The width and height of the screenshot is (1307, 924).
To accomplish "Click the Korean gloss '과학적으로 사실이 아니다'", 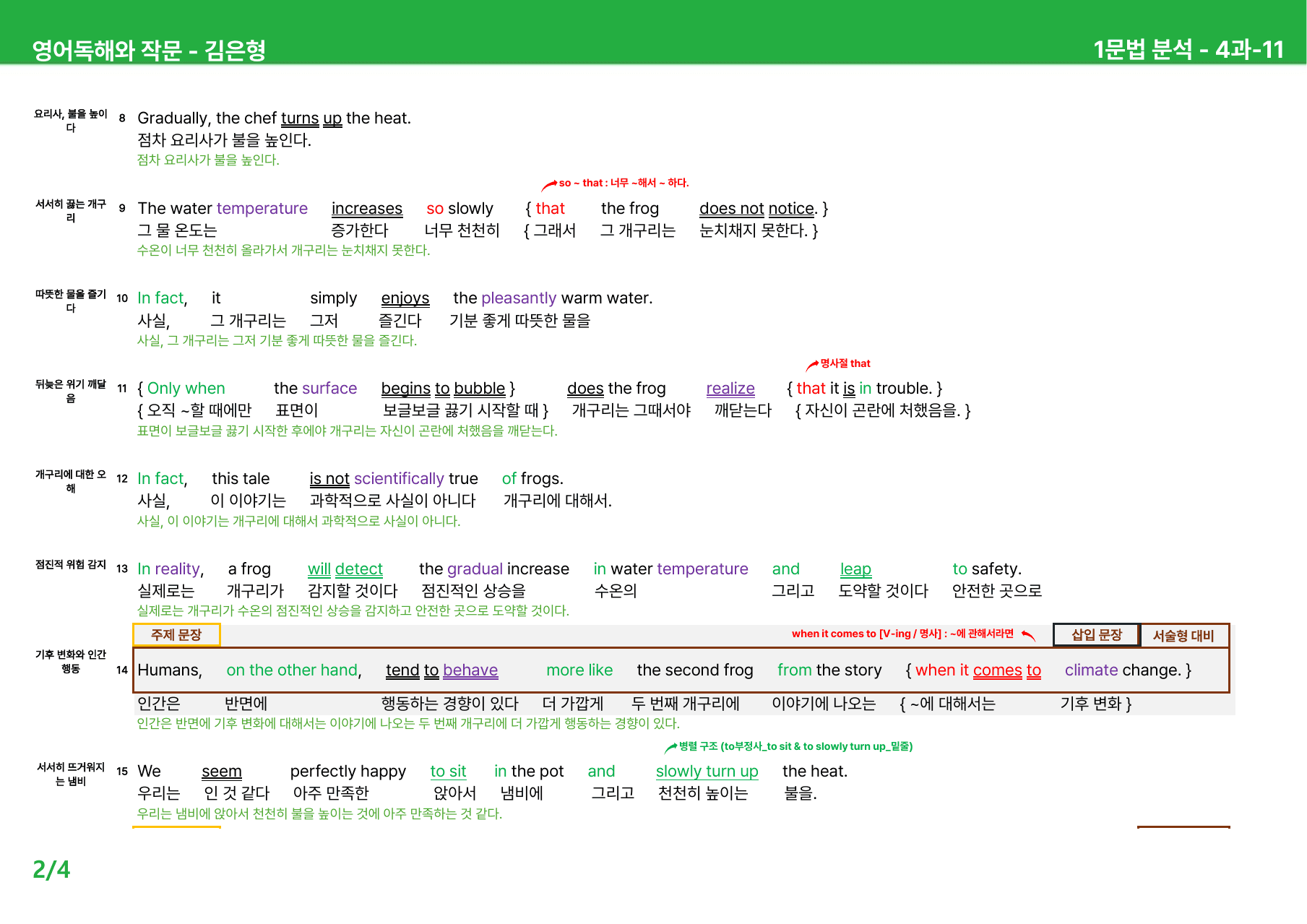I will pyautogui.click(x=392, y=501).
